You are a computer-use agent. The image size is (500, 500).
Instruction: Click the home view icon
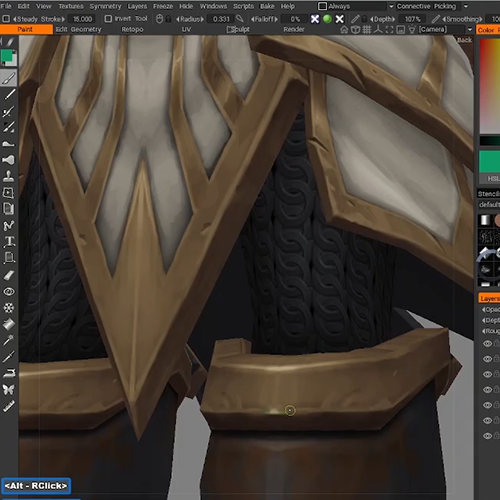point(344,30)
